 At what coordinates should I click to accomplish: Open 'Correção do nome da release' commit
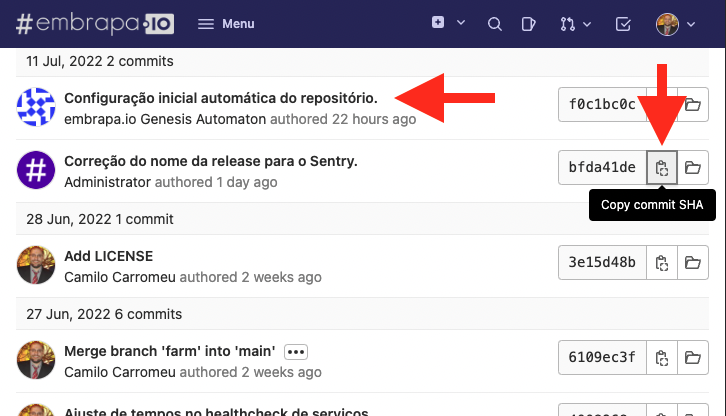[x=210, y=161]
